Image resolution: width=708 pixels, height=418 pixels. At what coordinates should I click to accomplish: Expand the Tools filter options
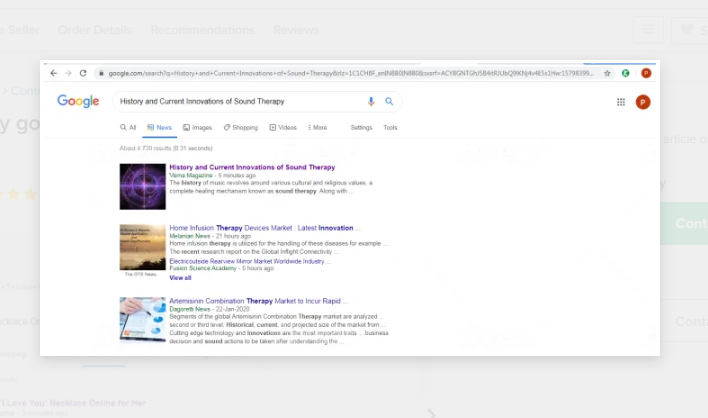tap(390, 128)
